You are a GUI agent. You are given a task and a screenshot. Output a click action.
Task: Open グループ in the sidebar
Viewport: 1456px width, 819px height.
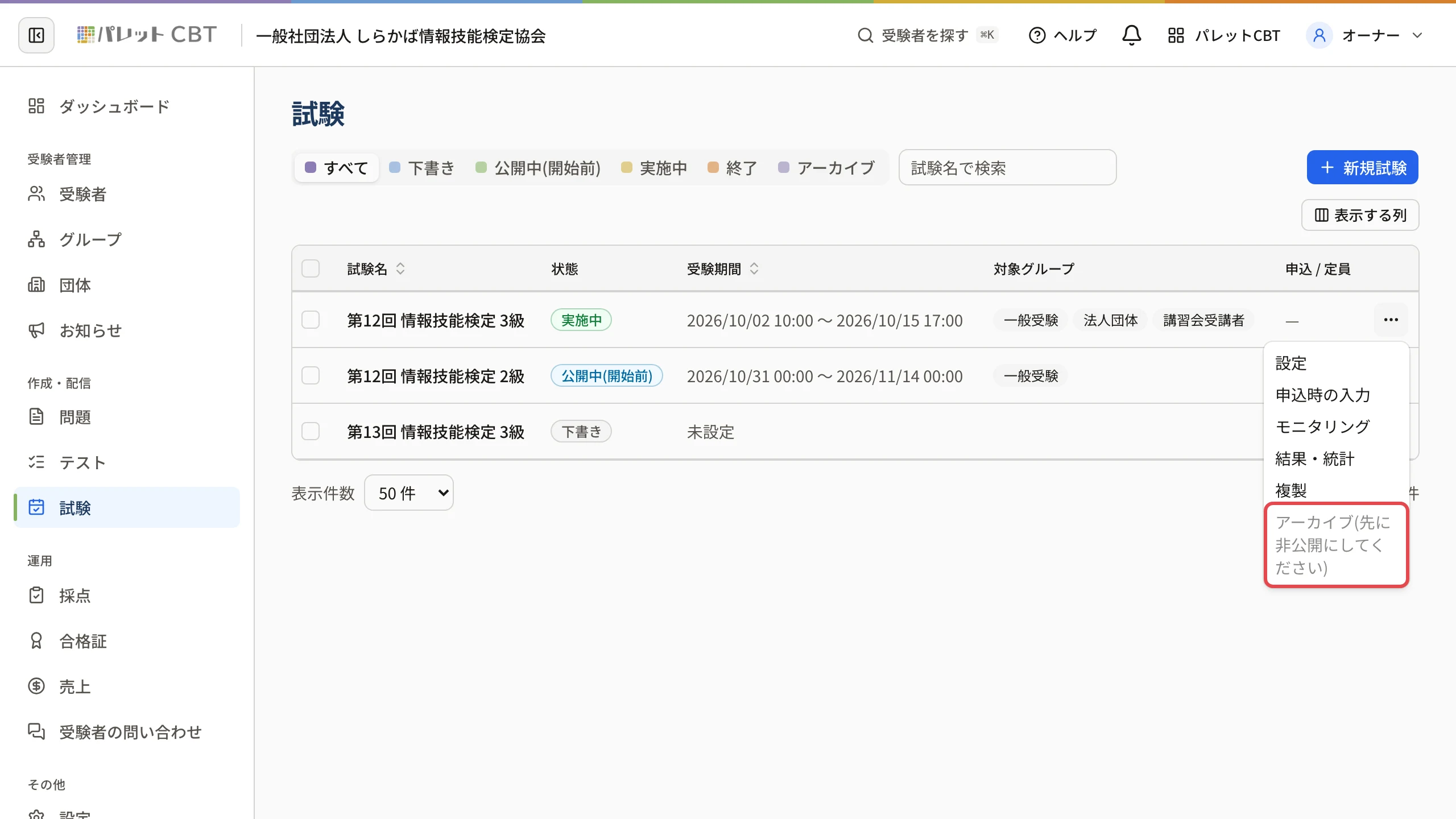point(127,239)
